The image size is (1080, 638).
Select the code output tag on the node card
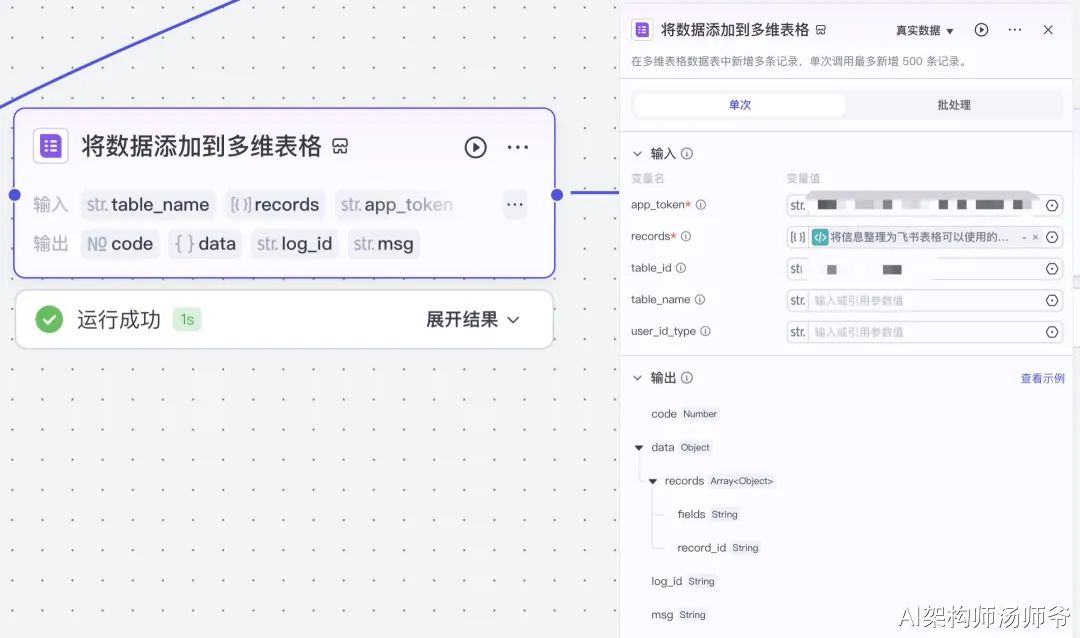click(x=120, y=244)
